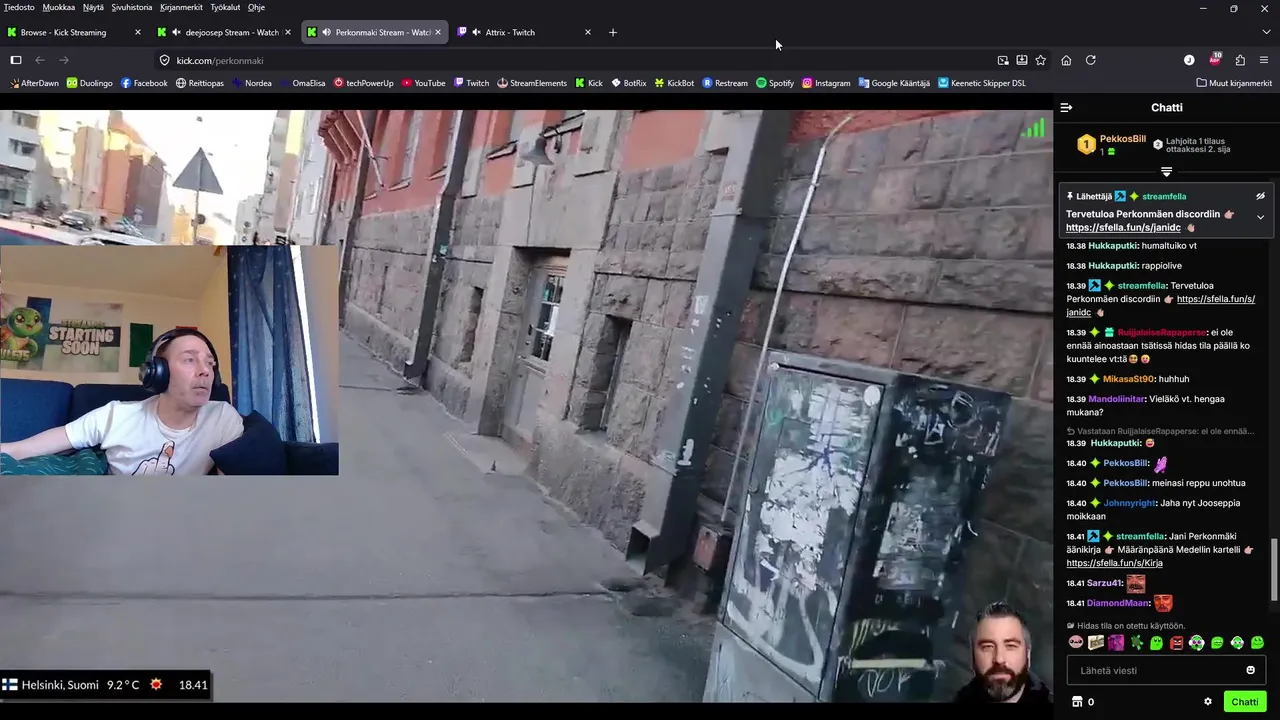This screenshot has height=720, width=1280.
Task: Expand pinned streamfella message chevron
Action: click(x=1260, y=217)
